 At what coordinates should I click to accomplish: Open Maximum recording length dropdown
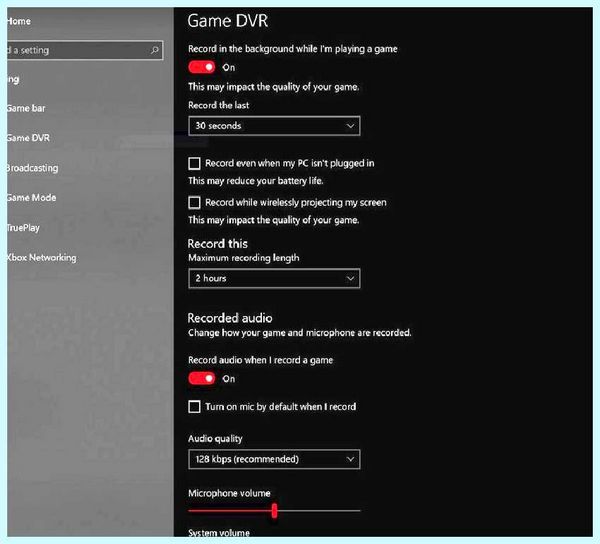coord(274,278)
